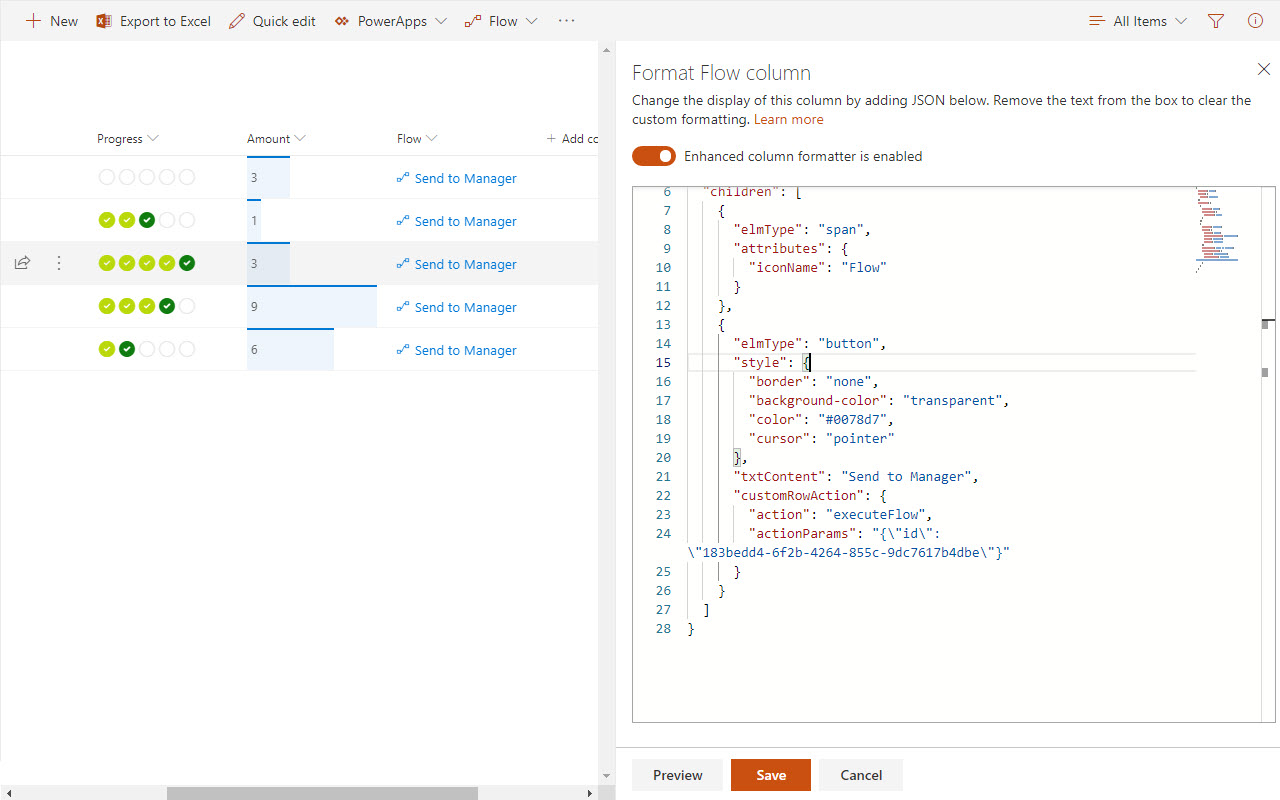Click the flow icon in the Amount 6 row
The width and height of the screenshot is (1280, 800).
pos(403,350)
